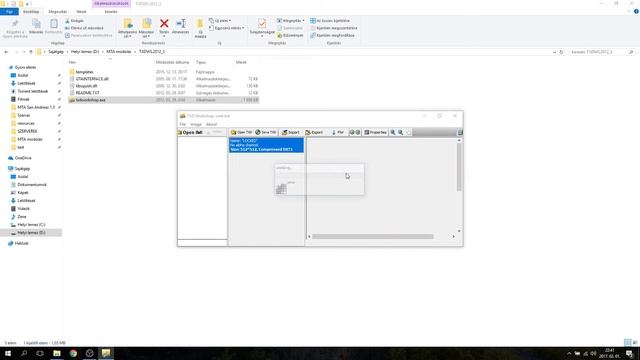The image size is (640, 360).
Task: Click Kijelölés megszüntetése in ribbon
Action: (333, 28)
